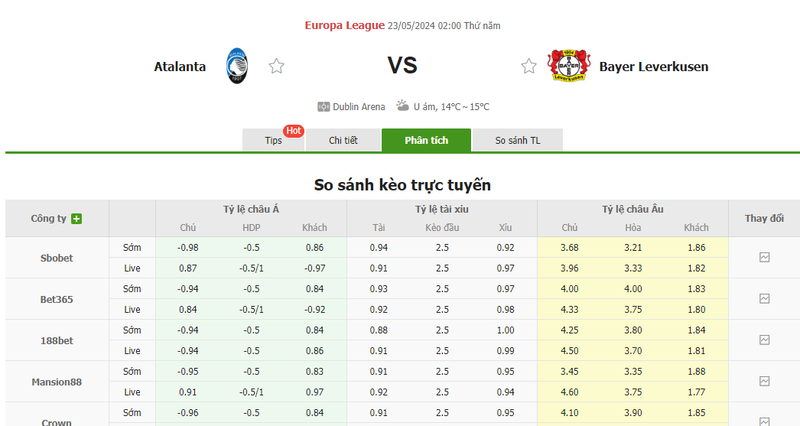Click the Sbobet company name
This screenshot has height=426, width=800.
tap(57, 258)
